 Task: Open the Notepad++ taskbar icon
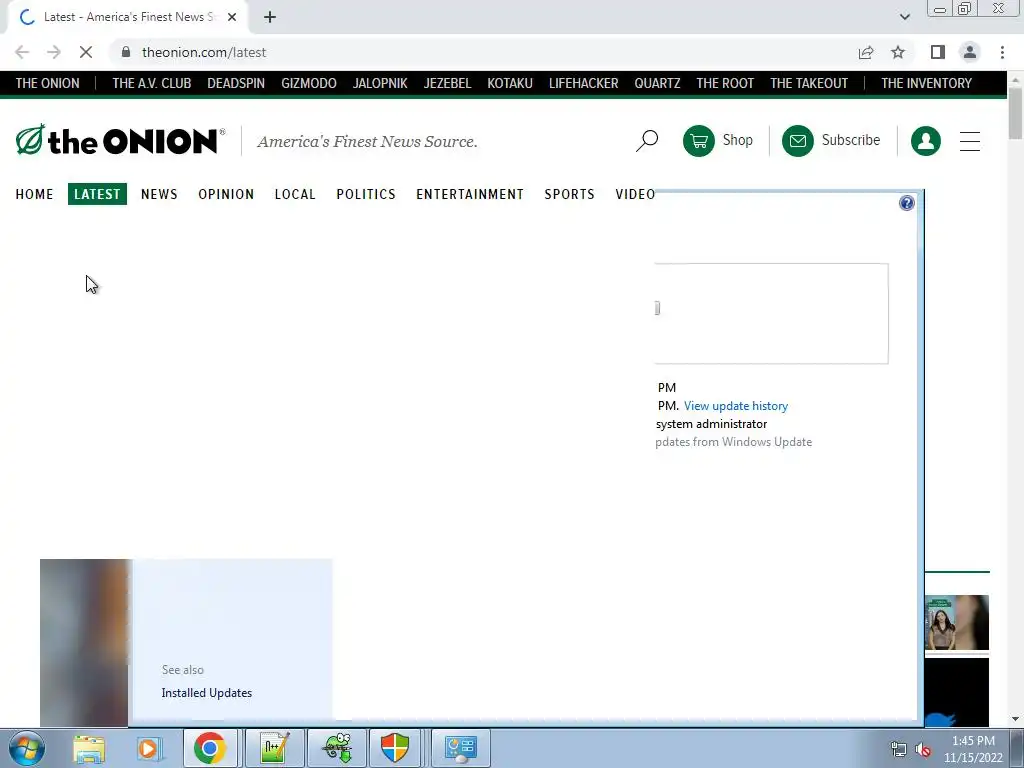coord(274,748)
